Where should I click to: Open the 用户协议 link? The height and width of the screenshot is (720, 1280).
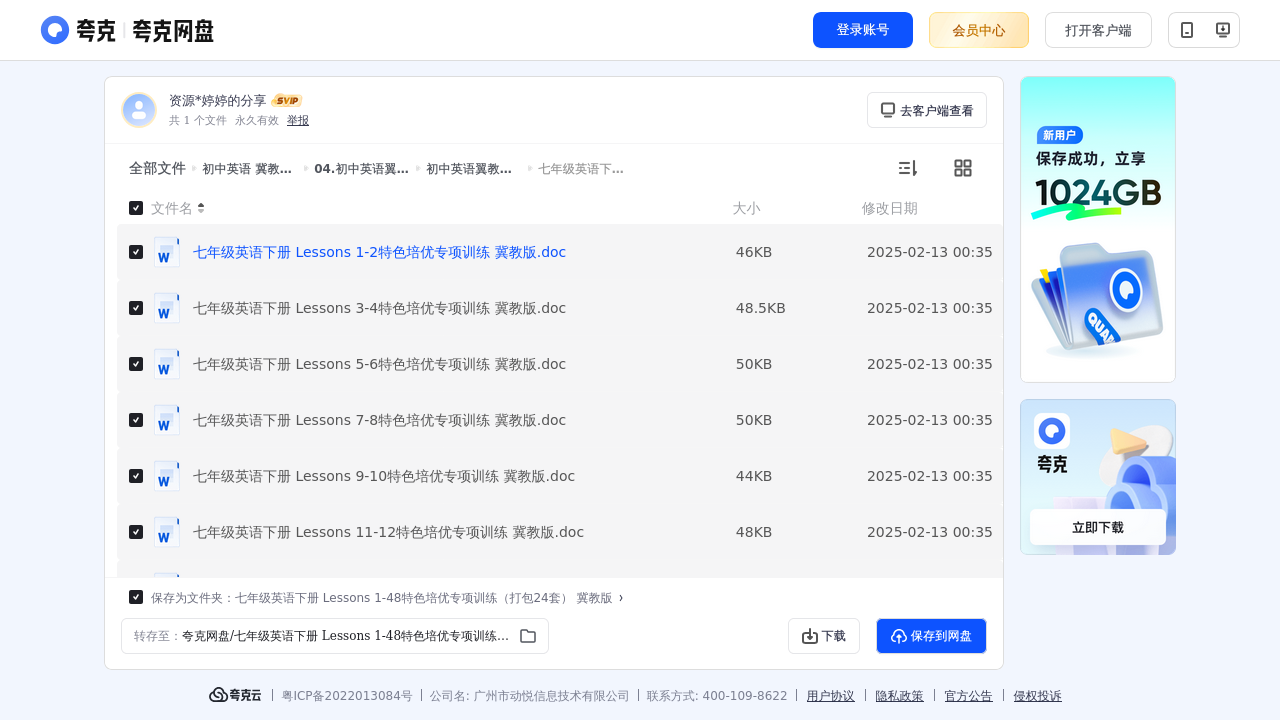point(831,696)
